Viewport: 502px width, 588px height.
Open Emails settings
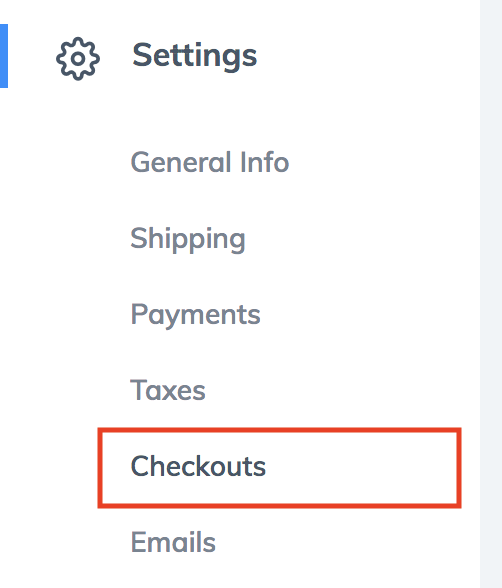(x=173, y=542)
